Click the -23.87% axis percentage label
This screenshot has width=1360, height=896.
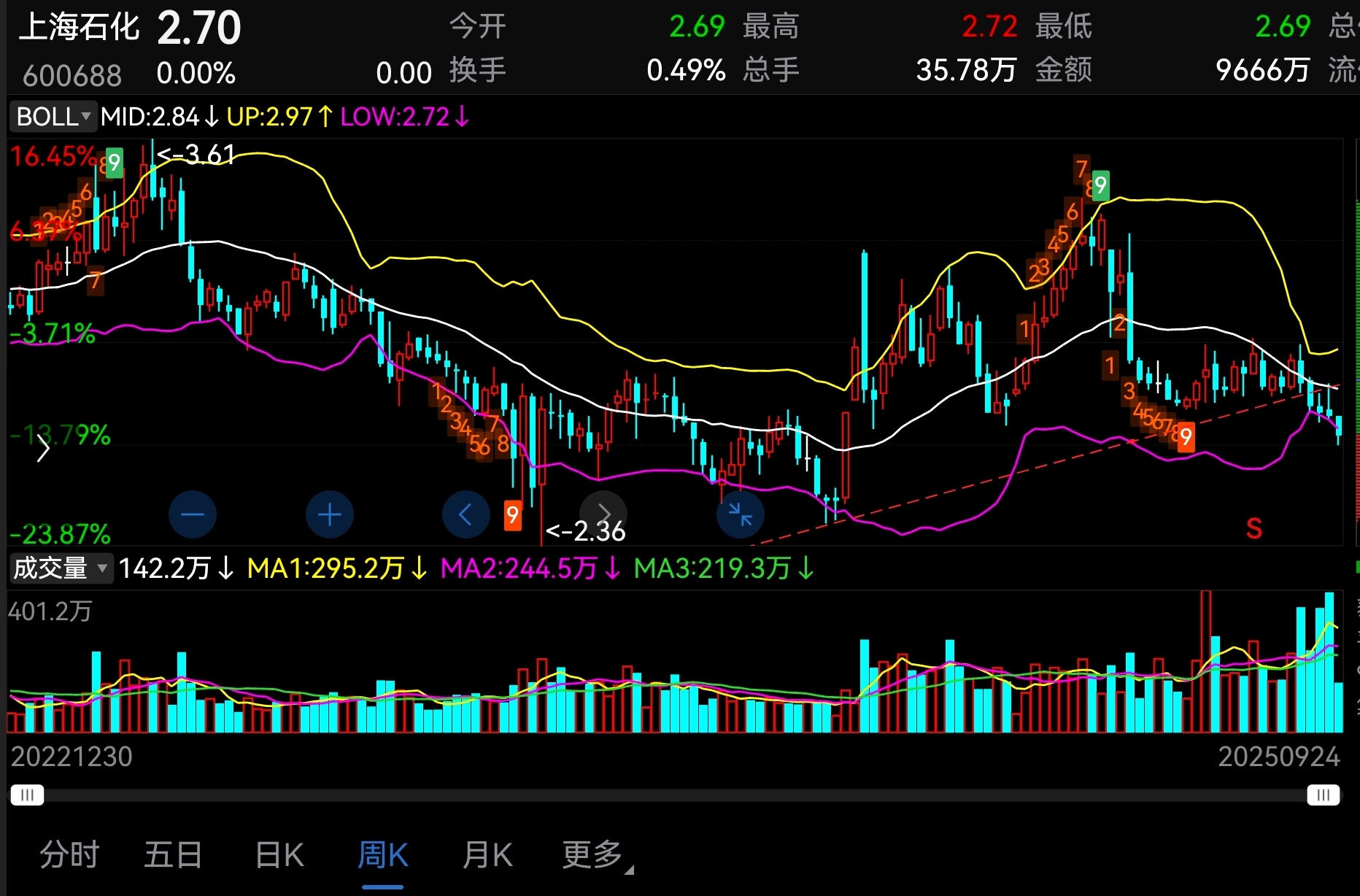click(x=61, y=534)
